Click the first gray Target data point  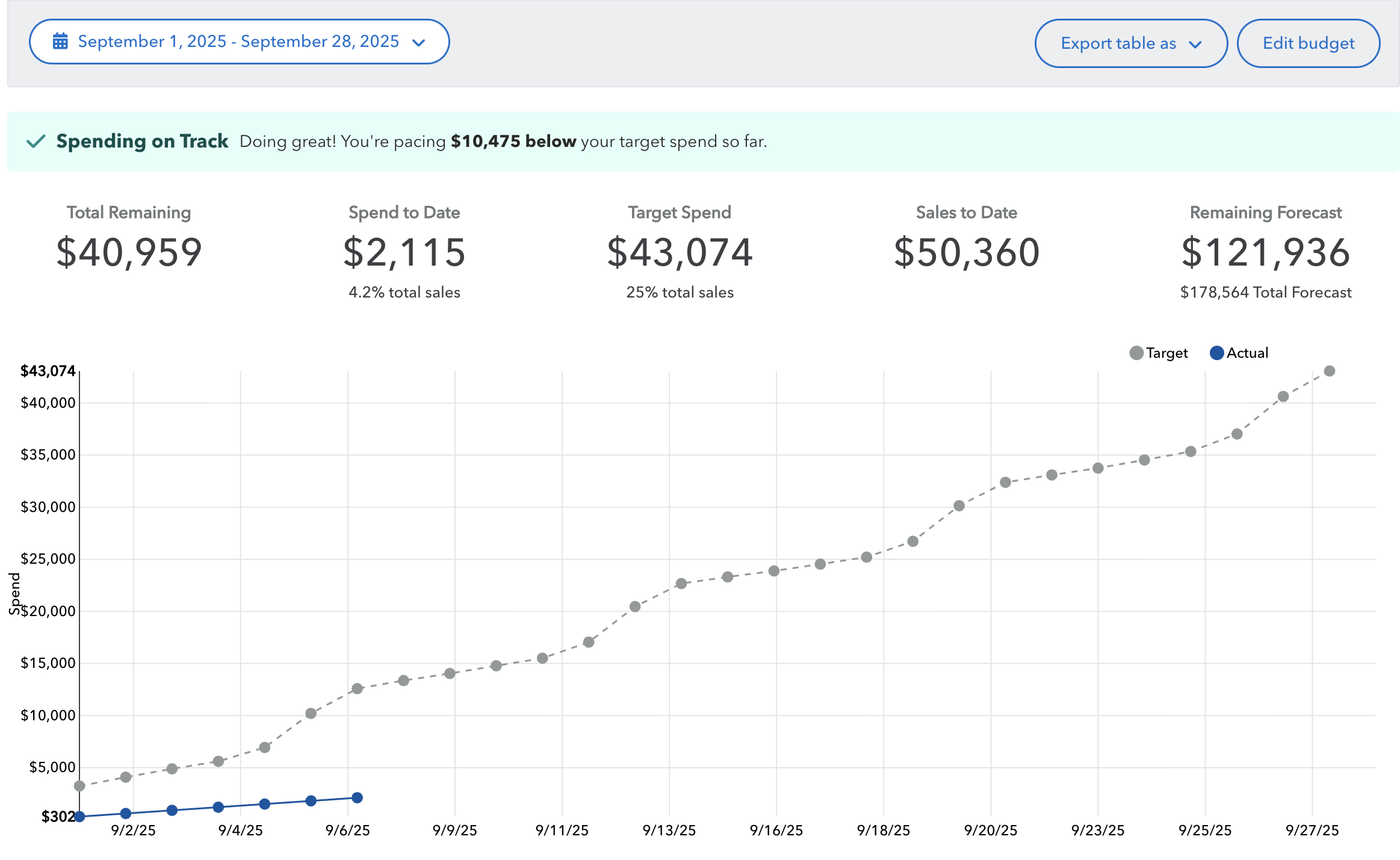pos(79,786)
